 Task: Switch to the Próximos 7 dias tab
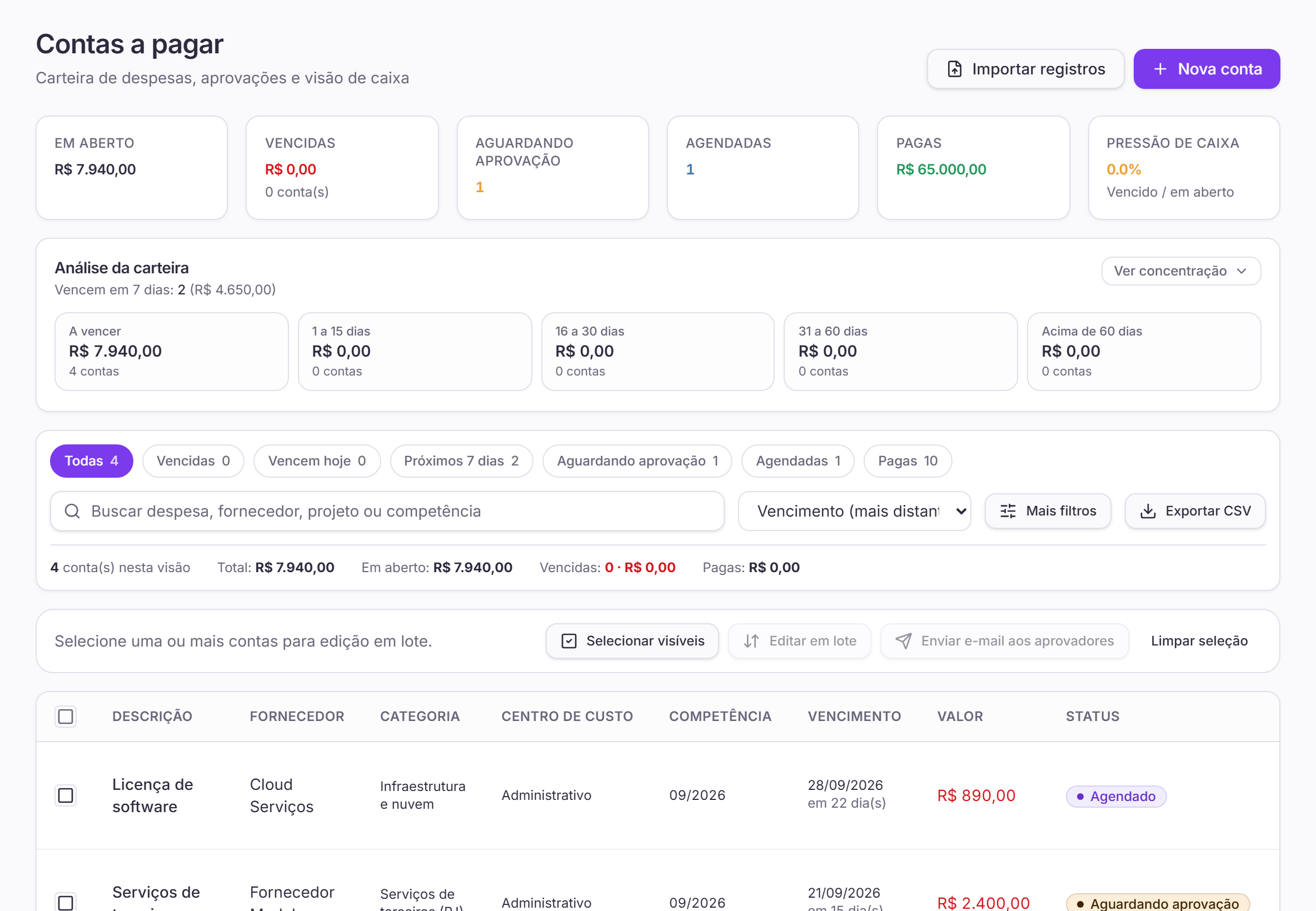[x=461, y=460]
